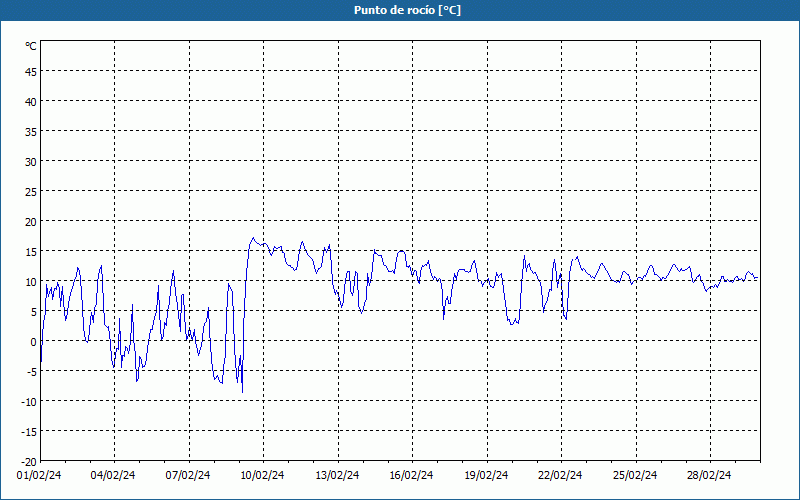The image size is (800, 500).
Task: Click the -5 value on the y-axis
Action: pos(32,372)
